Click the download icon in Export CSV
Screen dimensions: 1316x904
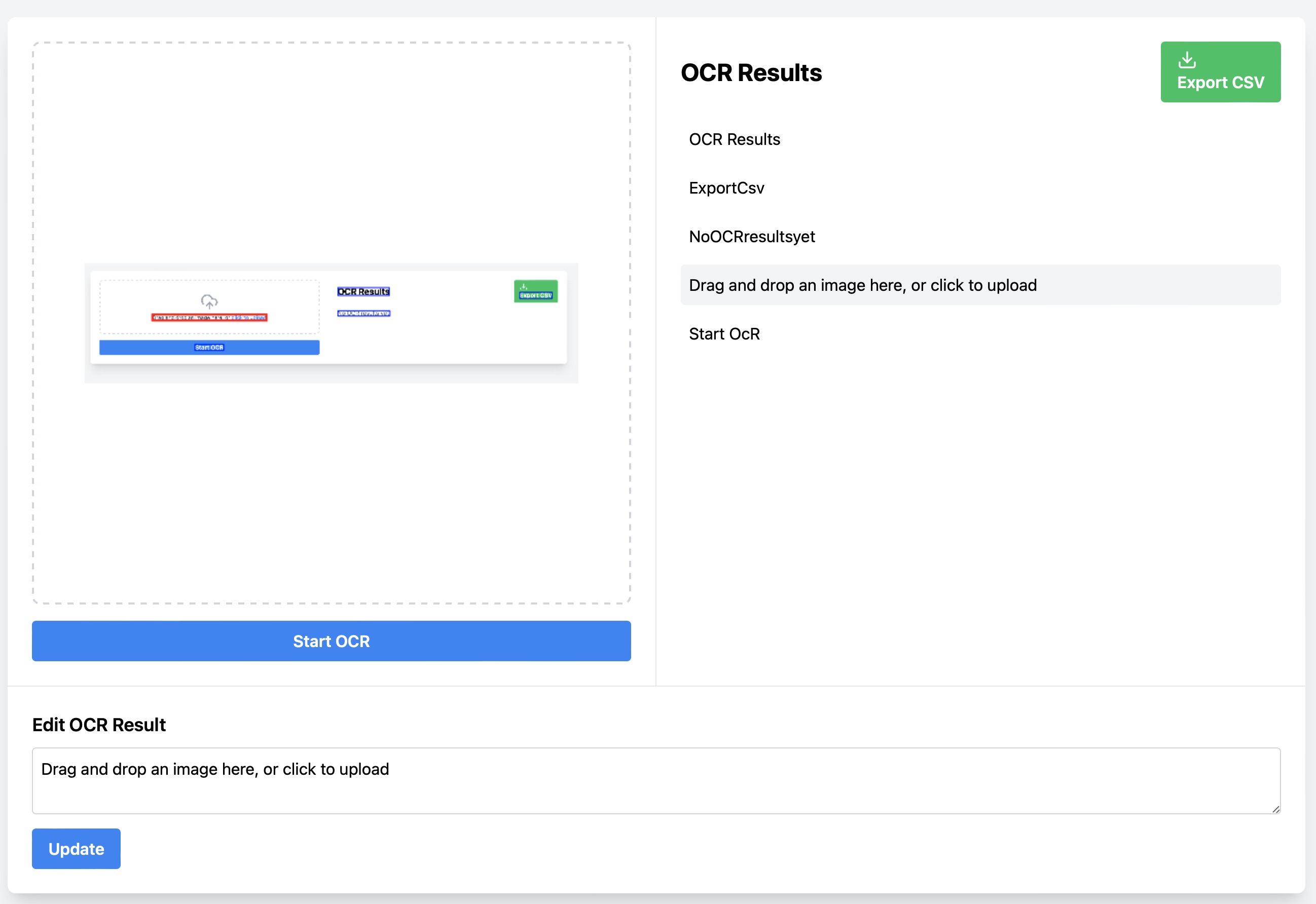(x=1187, y=59)
